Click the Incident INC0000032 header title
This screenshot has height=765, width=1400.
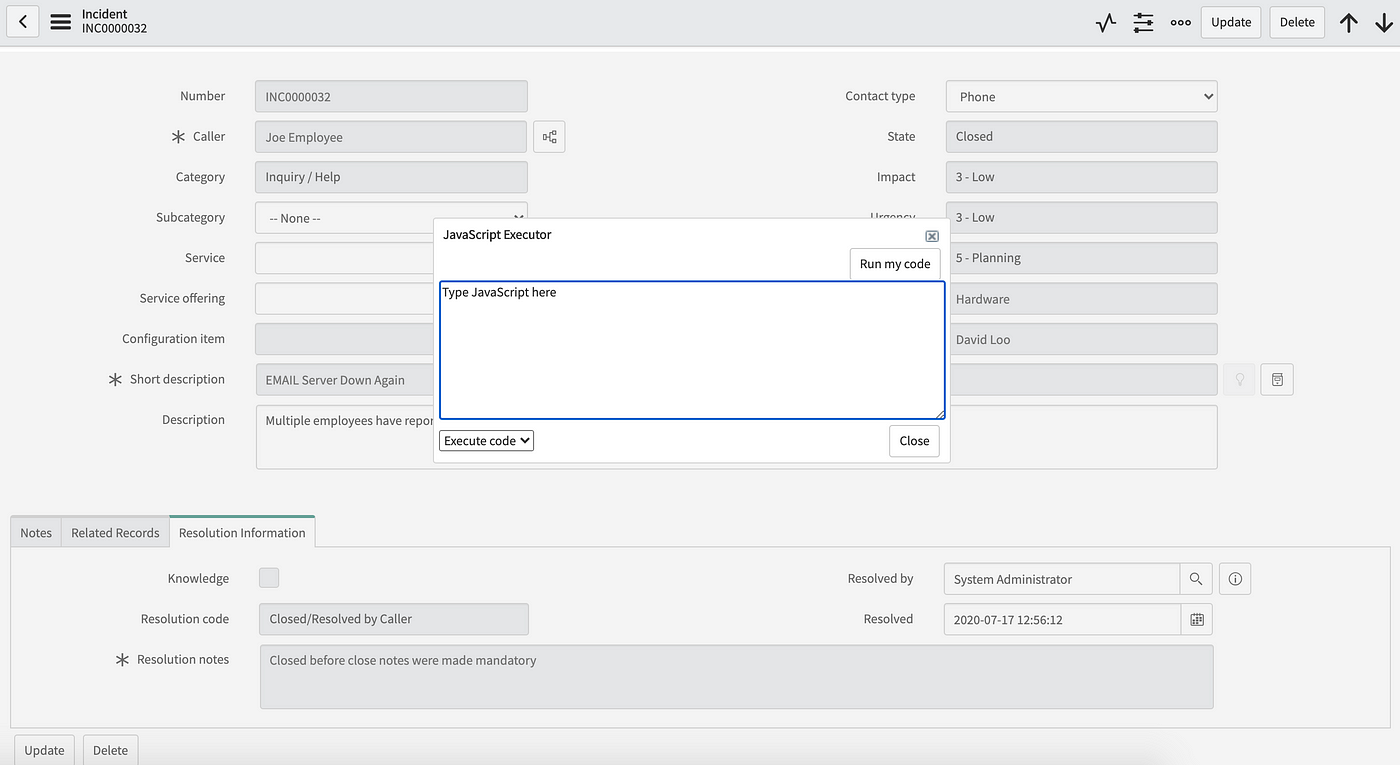(114, 21)
